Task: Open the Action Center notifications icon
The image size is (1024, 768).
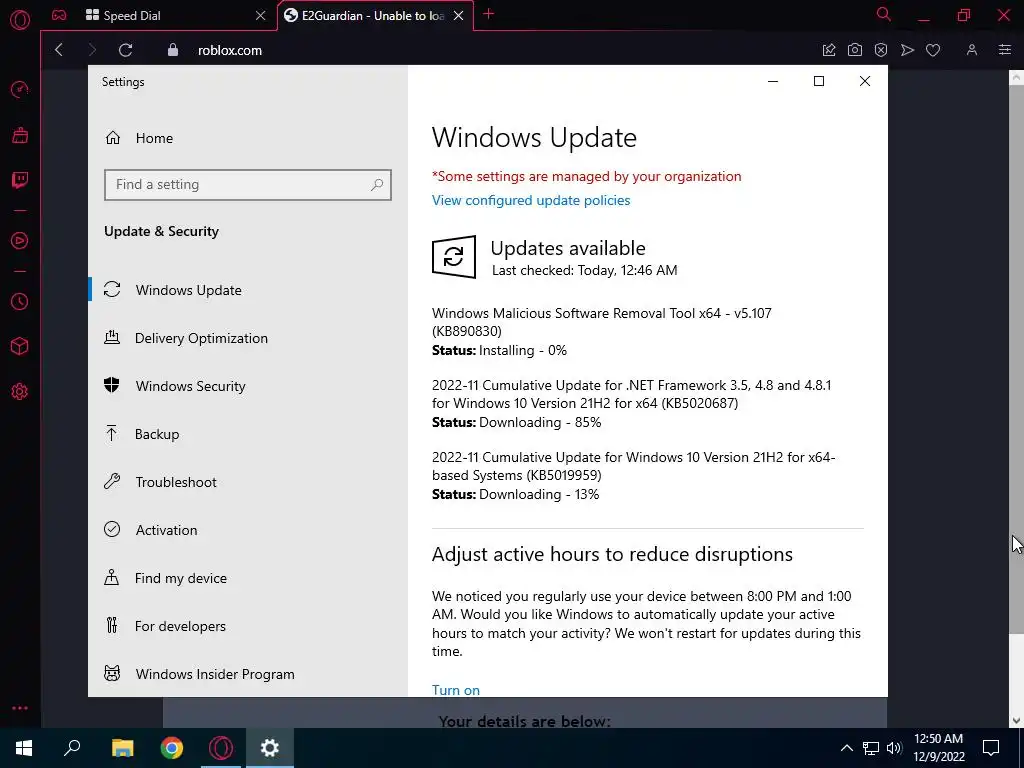Action: point(991,748)
